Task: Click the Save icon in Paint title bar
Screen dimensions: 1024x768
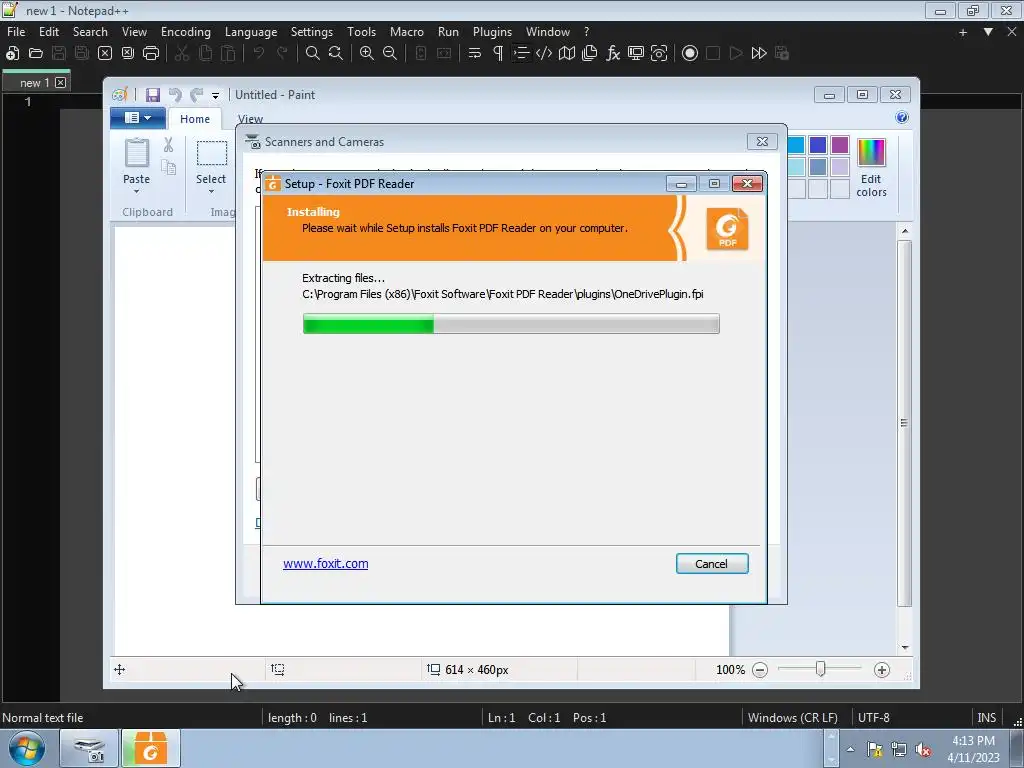Action: (153, 95)
